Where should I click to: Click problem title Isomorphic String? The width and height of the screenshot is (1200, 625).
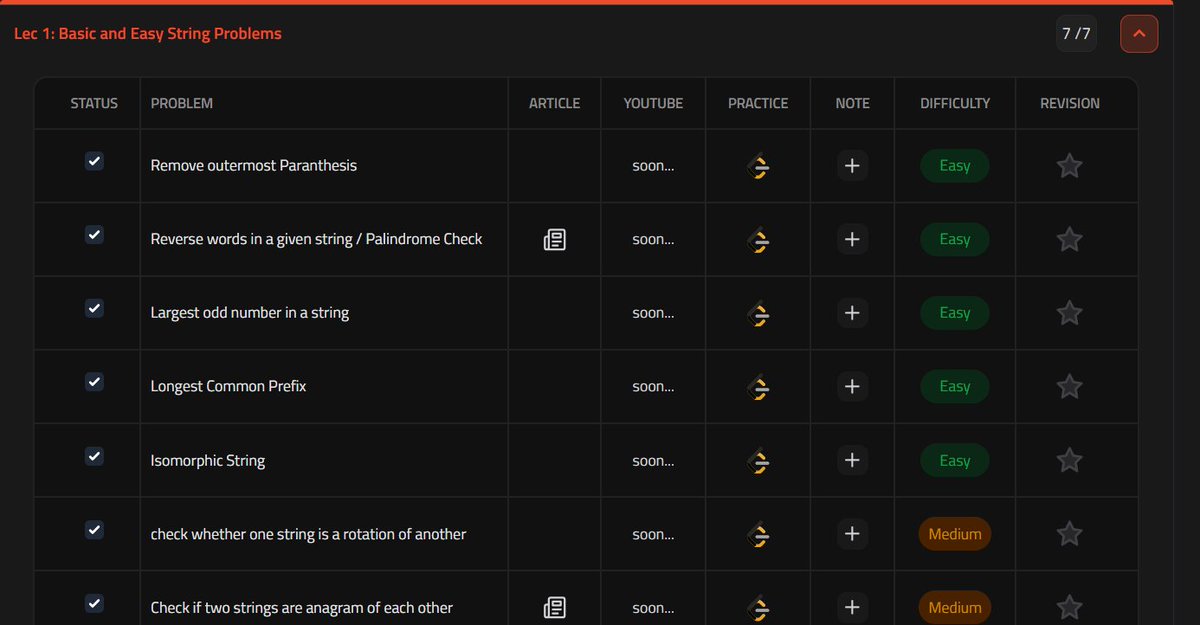[x=208, y=461]
